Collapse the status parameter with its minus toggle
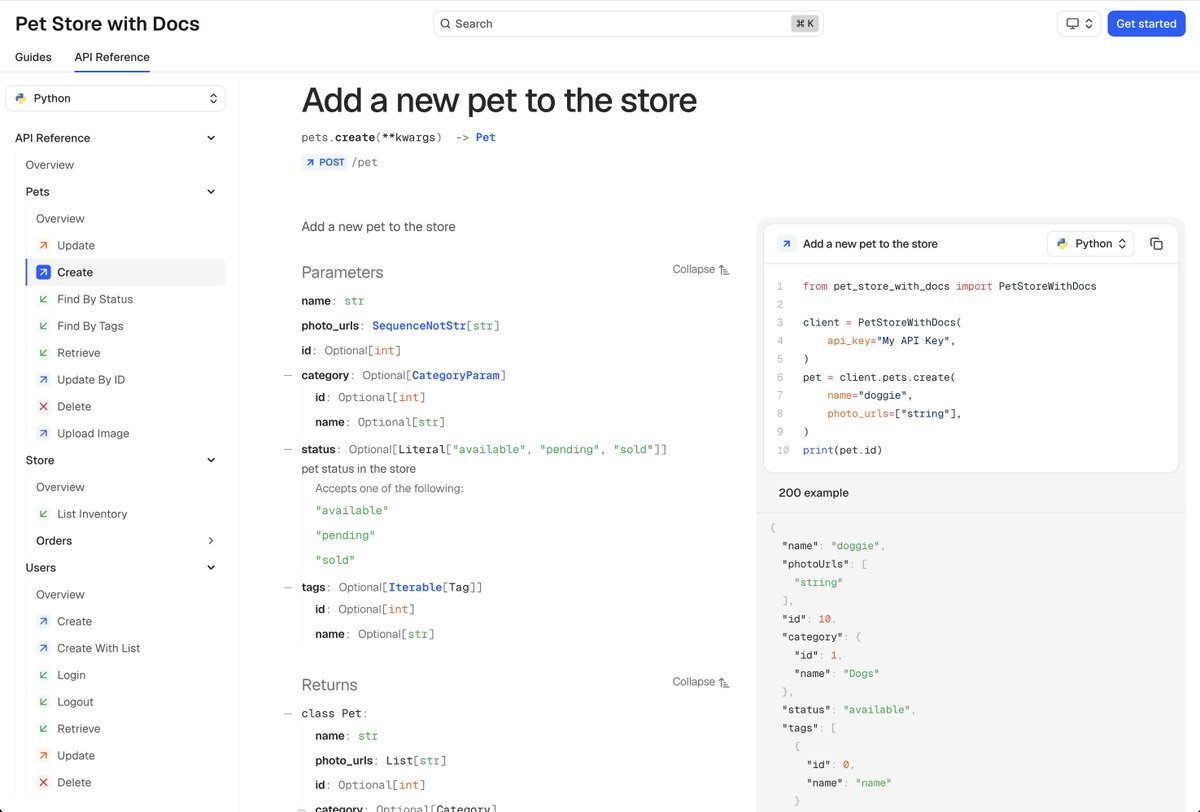Image resolution: width=1200 pixels, height=812 pixels. [287, 448]
